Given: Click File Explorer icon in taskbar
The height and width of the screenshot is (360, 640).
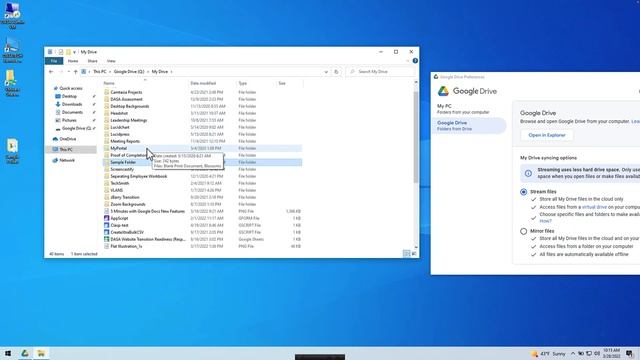Looking at the screenshot, I should (x=41, y=353).
